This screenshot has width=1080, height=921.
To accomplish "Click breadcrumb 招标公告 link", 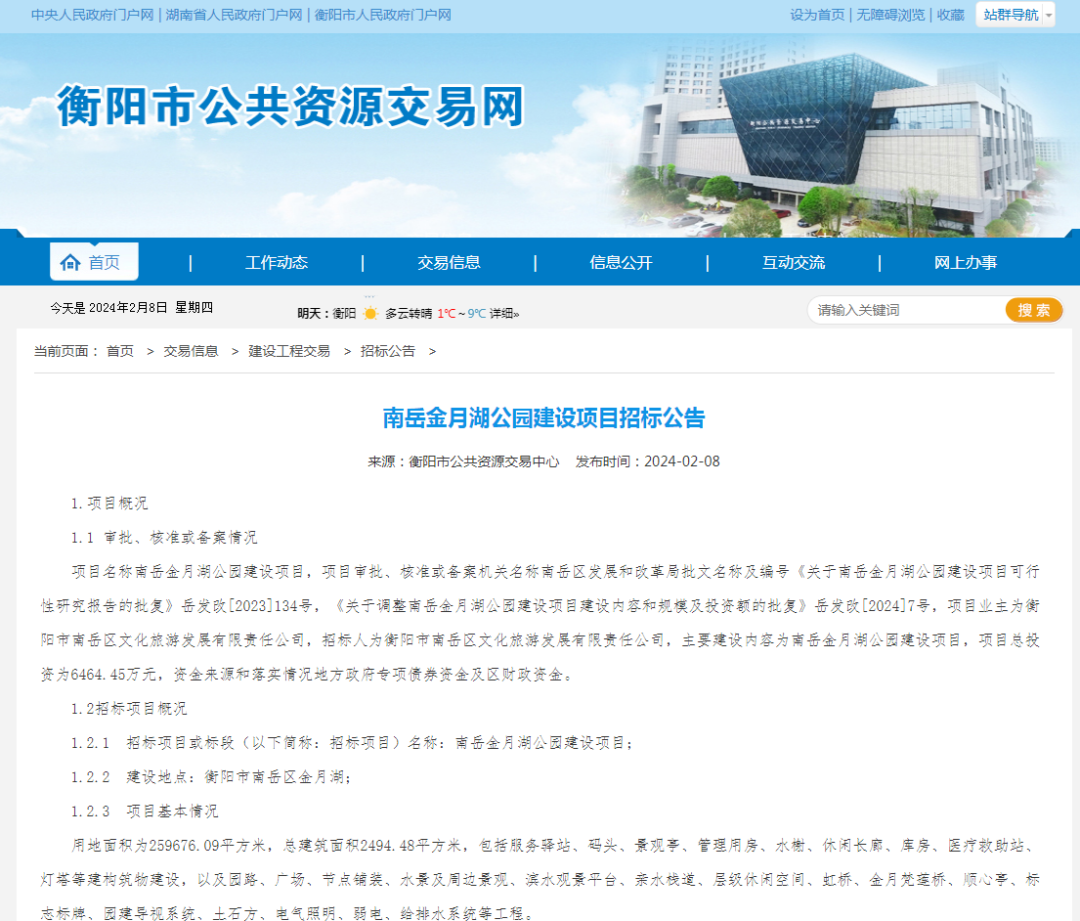I will [388, 351].
